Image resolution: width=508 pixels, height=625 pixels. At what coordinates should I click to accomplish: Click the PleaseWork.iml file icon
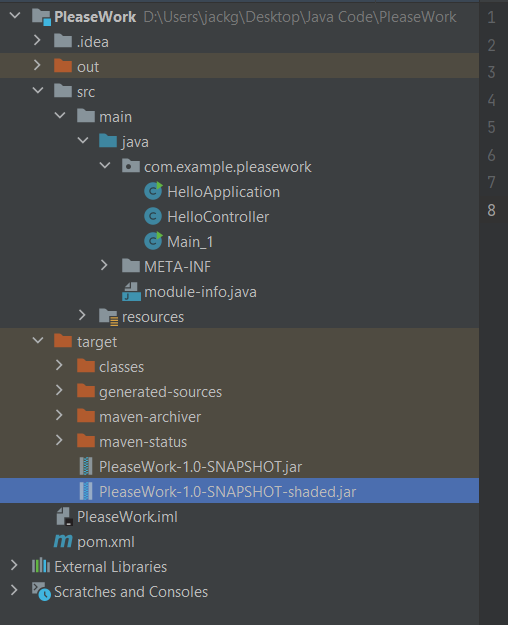tap(64, 517)
